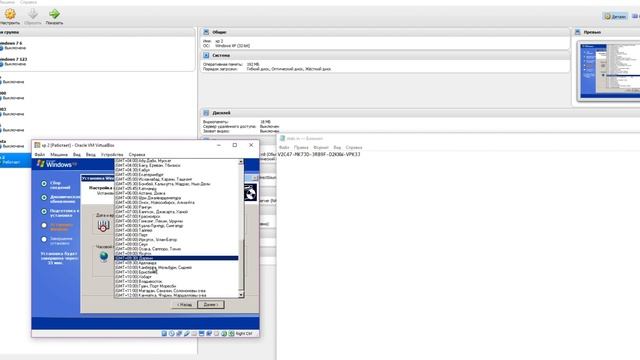Choose (GMT+07:00) Красноярск time zone
640x360 pixels.
(176, 216)
